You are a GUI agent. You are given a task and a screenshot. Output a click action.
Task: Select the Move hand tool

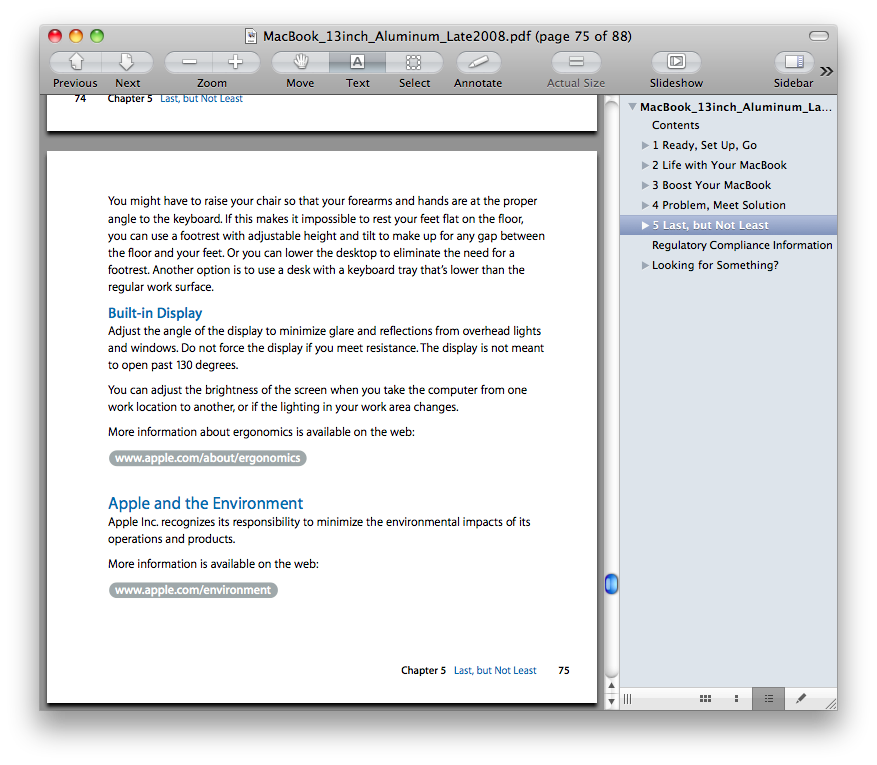(x=301, y=62)
